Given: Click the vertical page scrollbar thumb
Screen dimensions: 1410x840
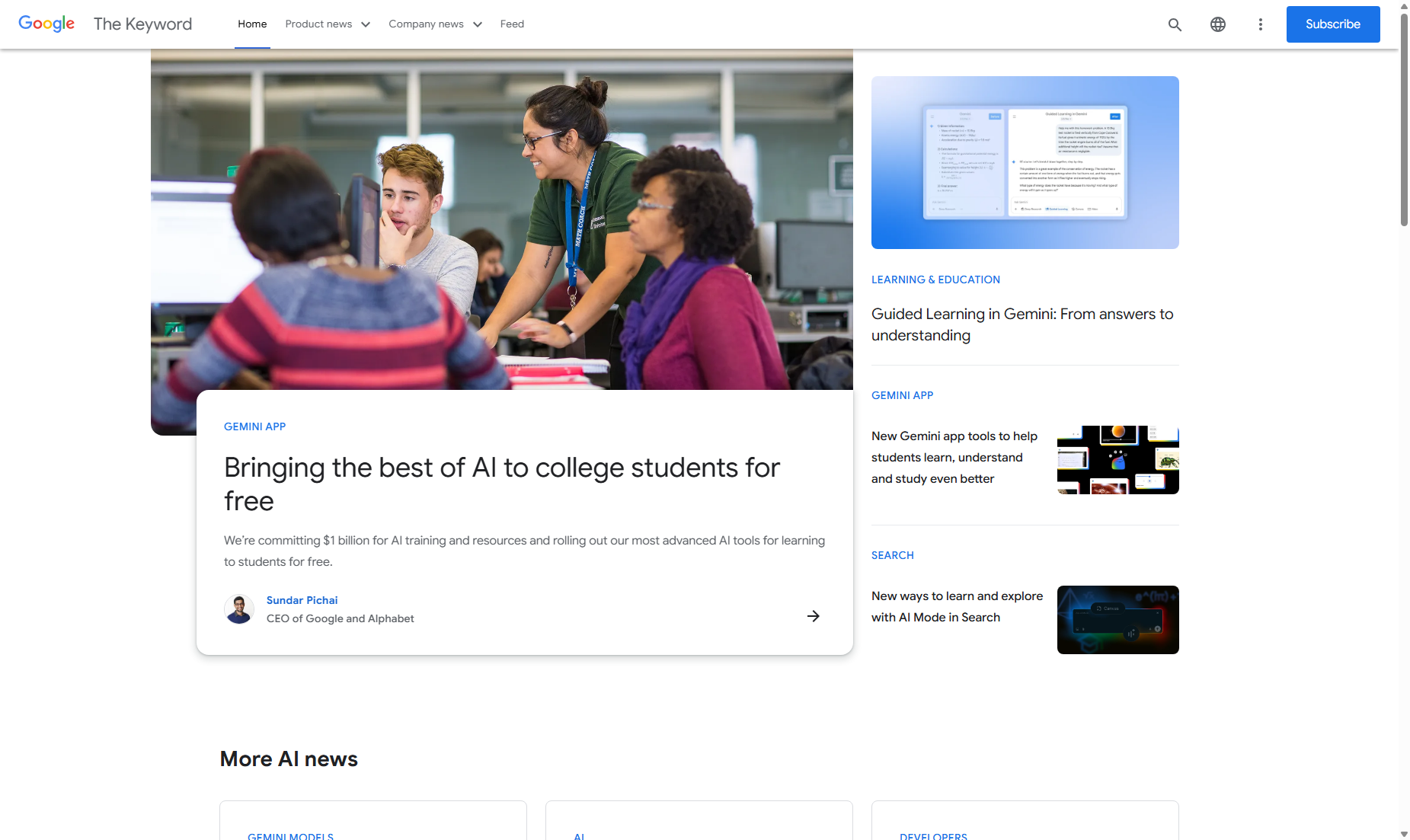Looking at the screenshot, I should (x=1404, y=120).
